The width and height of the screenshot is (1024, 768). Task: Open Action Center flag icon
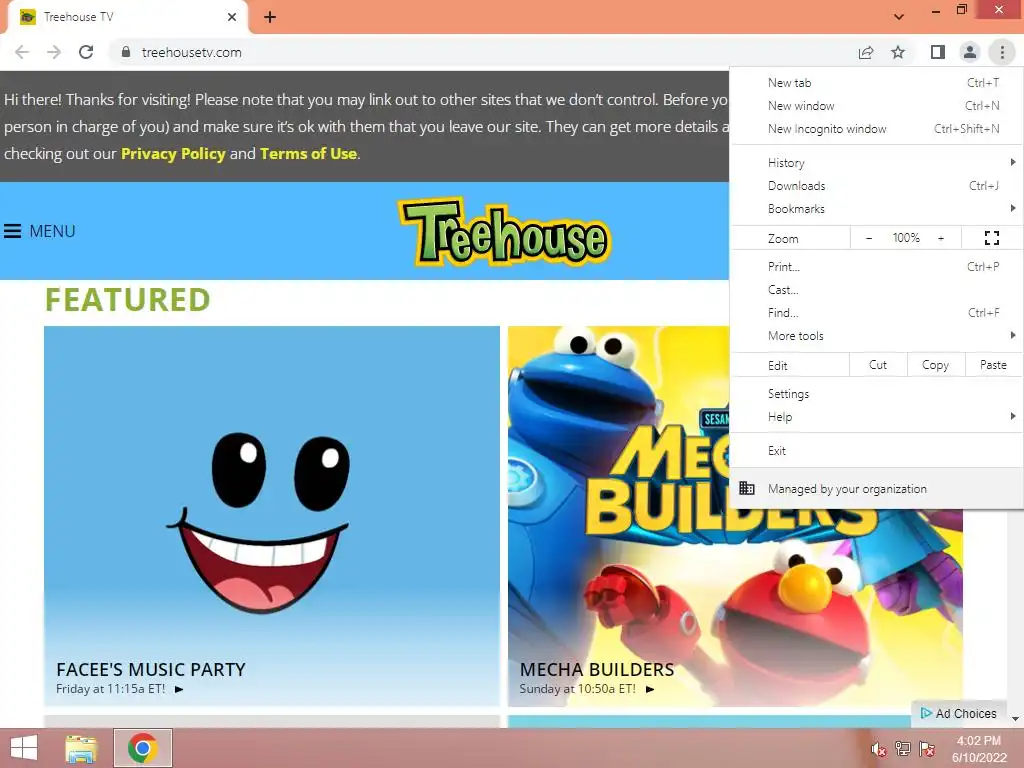click(x=926, y=749)
